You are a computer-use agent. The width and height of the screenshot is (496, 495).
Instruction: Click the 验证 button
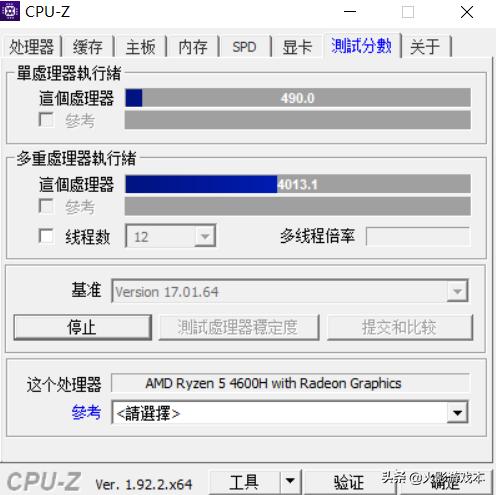(349, 482)
